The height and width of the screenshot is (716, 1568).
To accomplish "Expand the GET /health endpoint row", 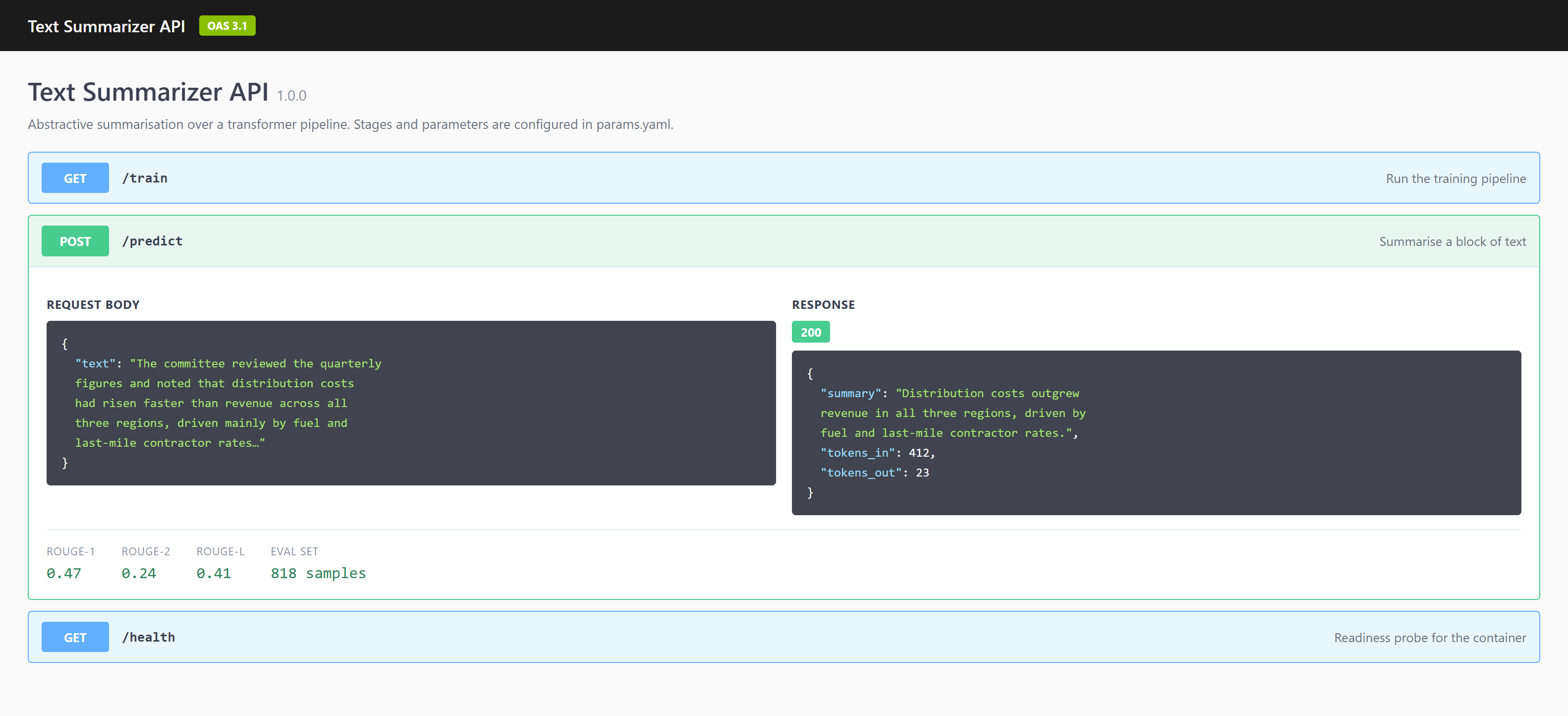I will point(784,637).
